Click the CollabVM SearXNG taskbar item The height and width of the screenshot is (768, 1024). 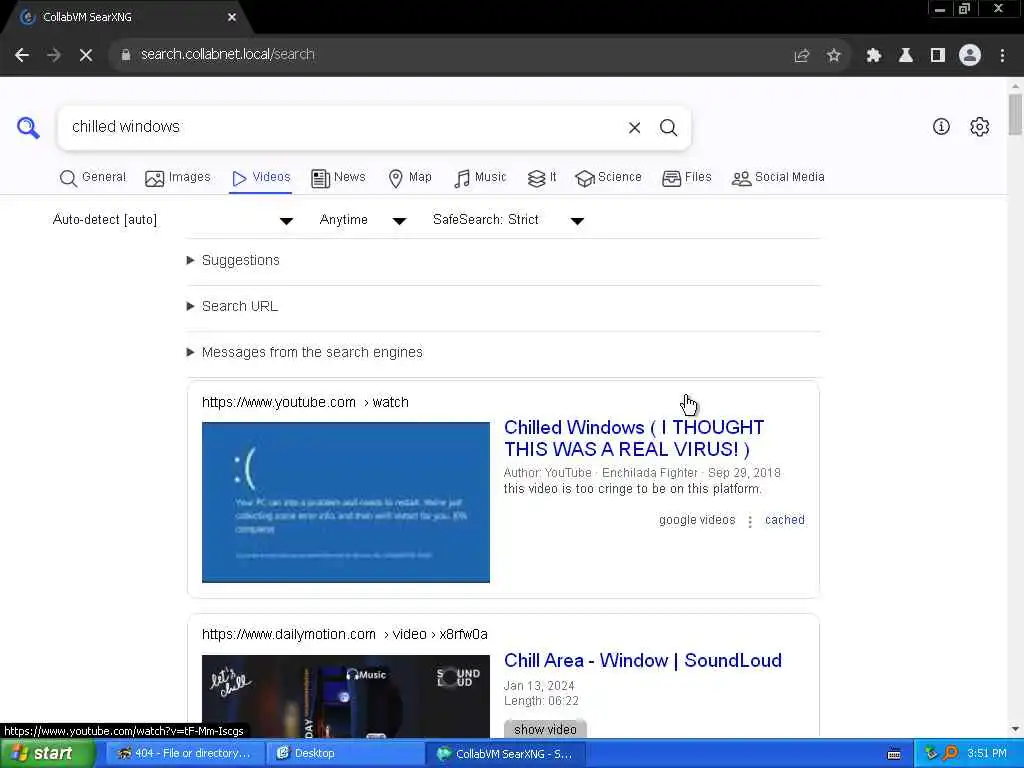click(x=505, y=754)
